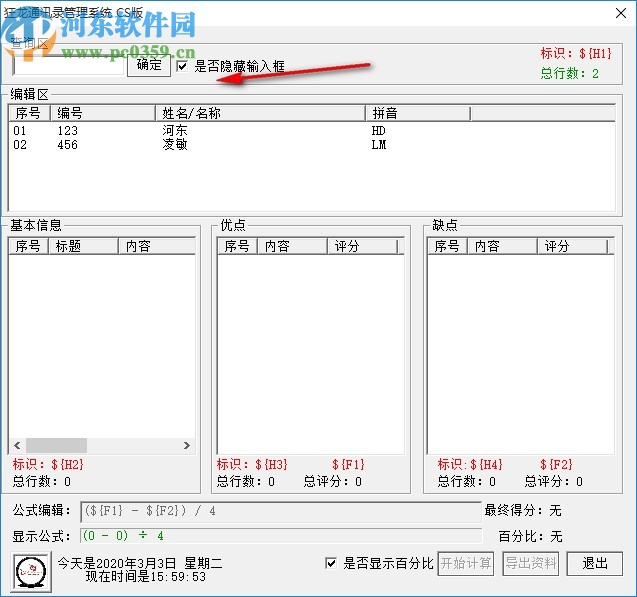Click the 编号 value 456
The width and height of the screenshot is (637, 597).
tap(67, 145)
